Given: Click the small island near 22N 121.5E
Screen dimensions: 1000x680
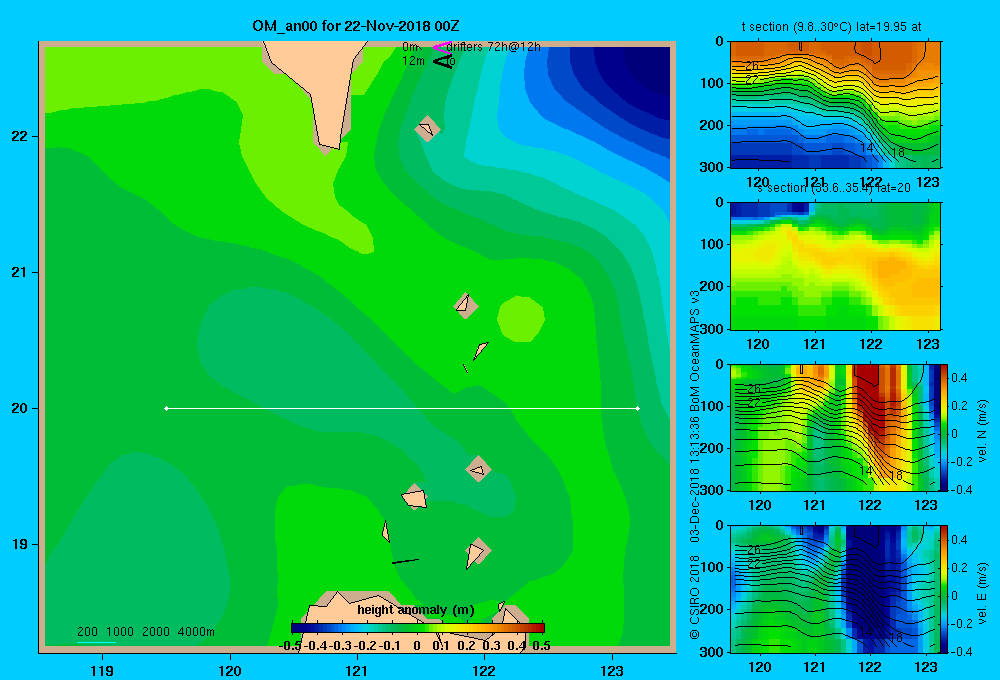Looking at the screenshot, I should (x=427, y=129).
